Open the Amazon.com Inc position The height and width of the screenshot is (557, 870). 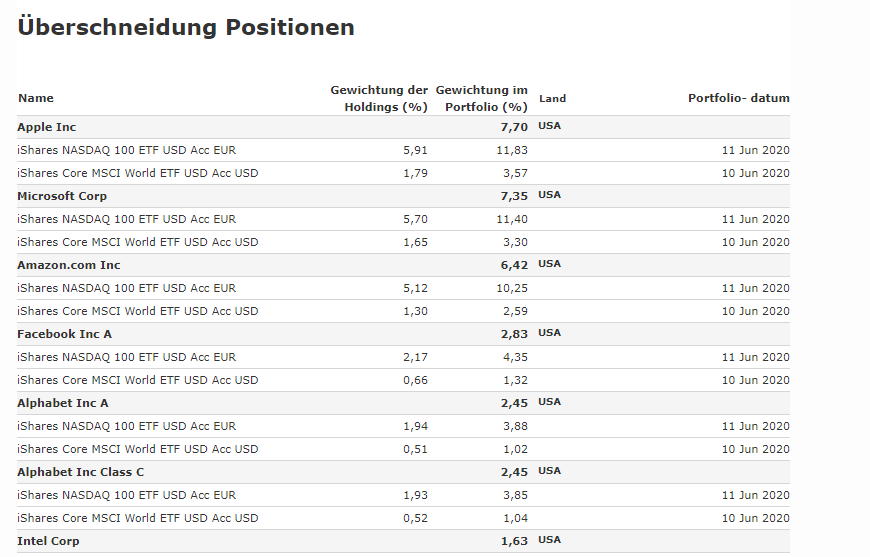[x=67, y=265]
